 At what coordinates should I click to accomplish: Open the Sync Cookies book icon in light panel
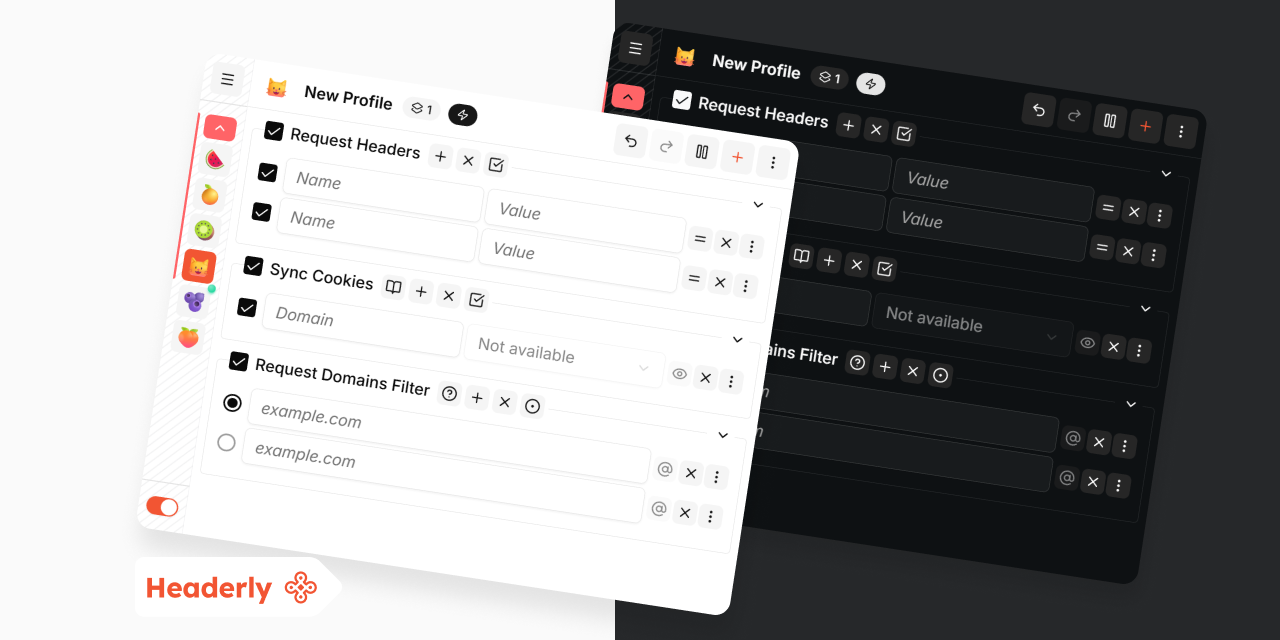[394, 288]
